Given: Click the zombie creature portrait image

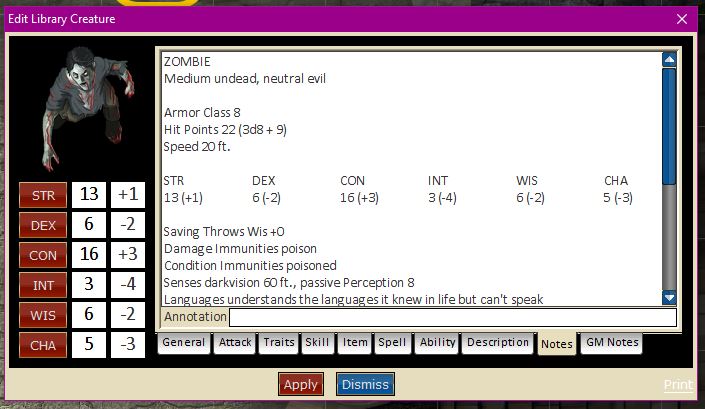Looking at the screenshot, I should (x=88, y=109).
